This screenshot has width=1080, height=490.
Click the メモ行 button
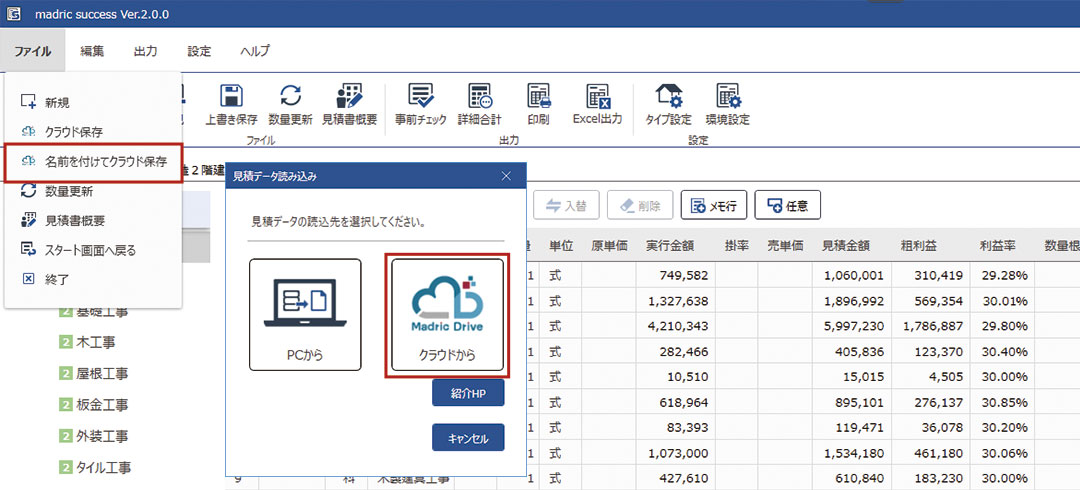click(x=714, y=205)
